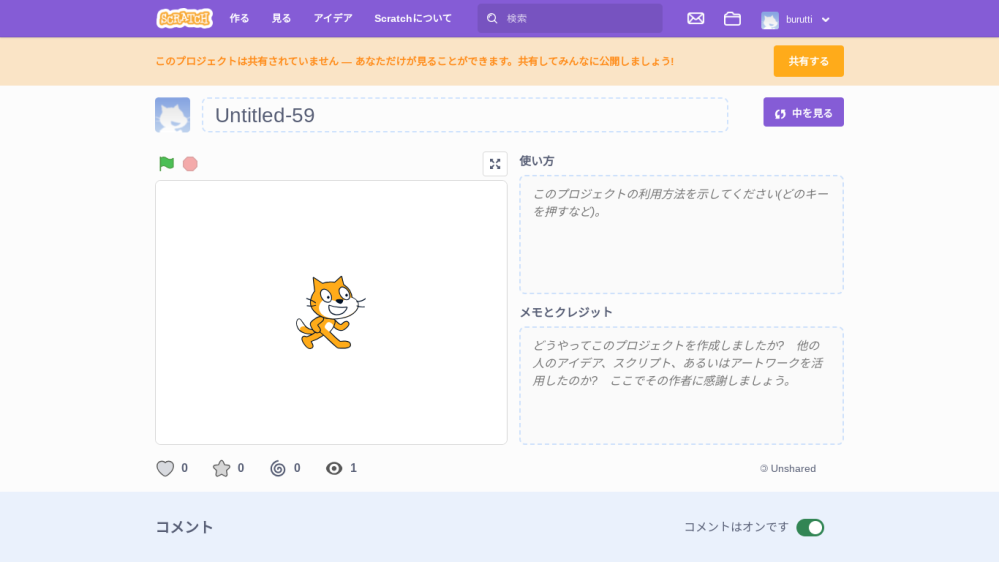Screen dimensions: 999x562
Task: Click the Unshared status text
Action: [793, 468]
